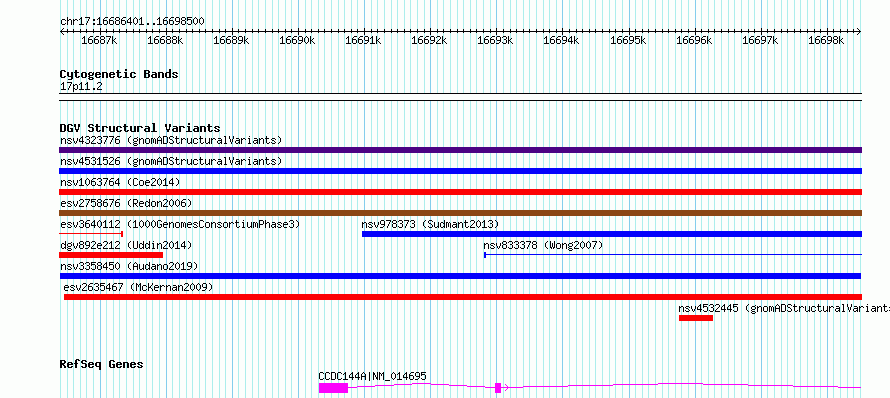
Task: Select the blue nsv978373 variant bar
Action: (x=612, y=234)
